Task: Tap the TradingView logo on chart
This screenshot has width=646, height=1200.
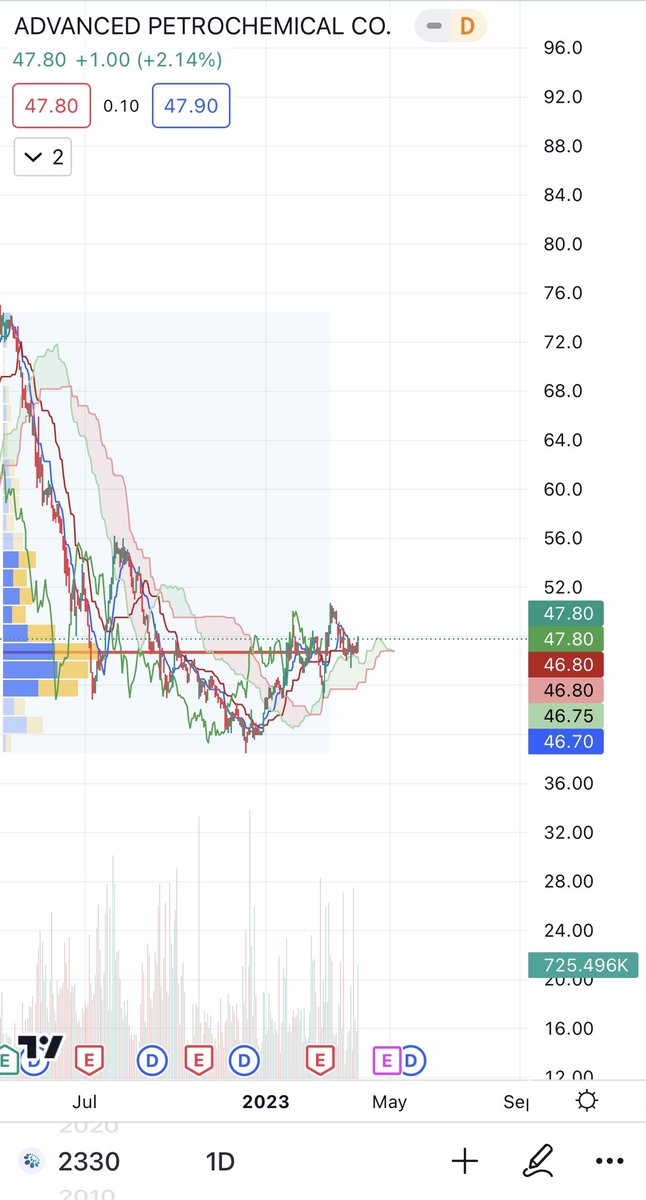Action: coord(42,1048)
